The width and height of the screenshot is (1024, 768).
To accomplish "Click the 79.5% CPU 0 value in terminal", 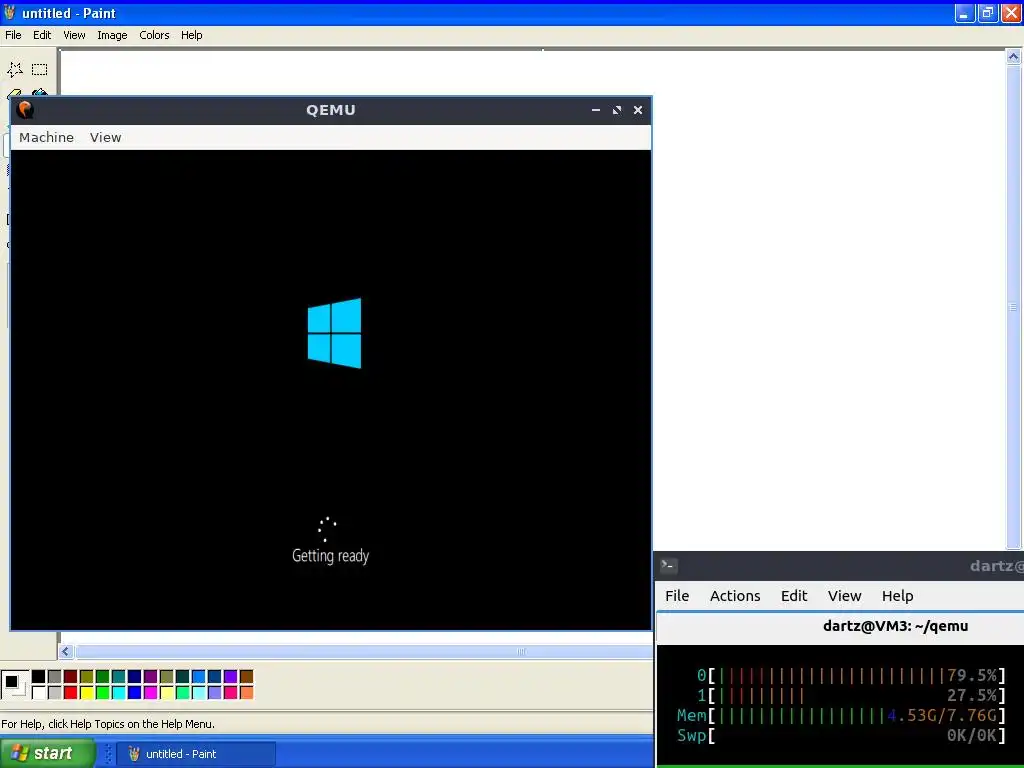I will 972,675.
